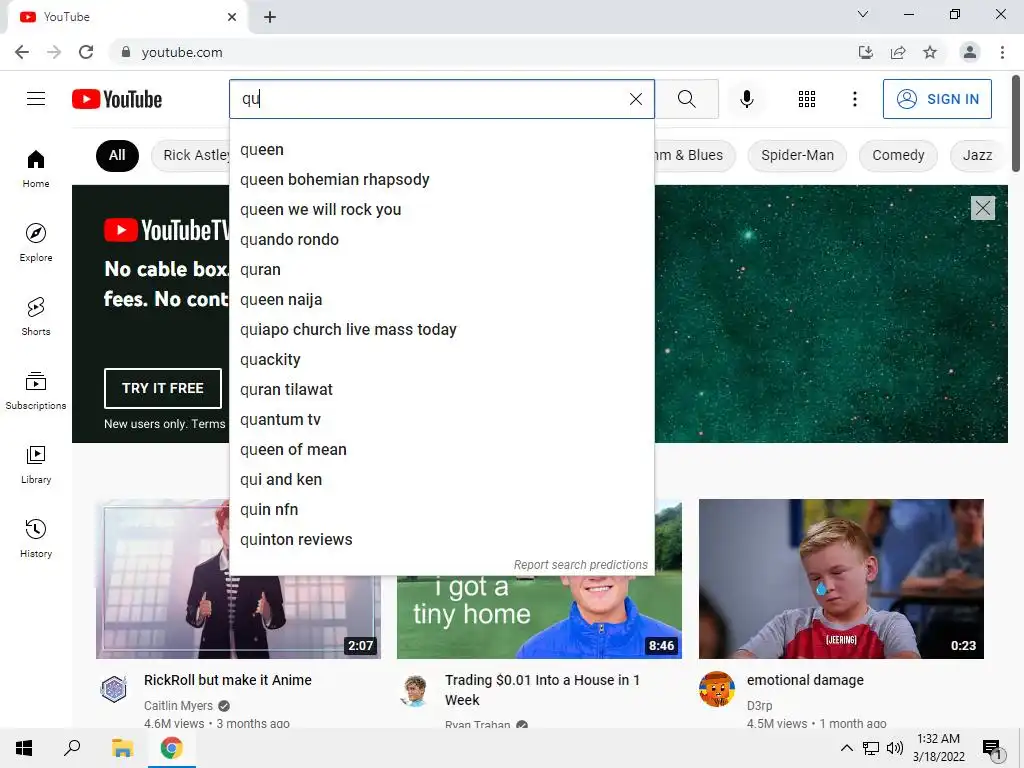Open Chrome three-dot menu

coord(1002,52)
